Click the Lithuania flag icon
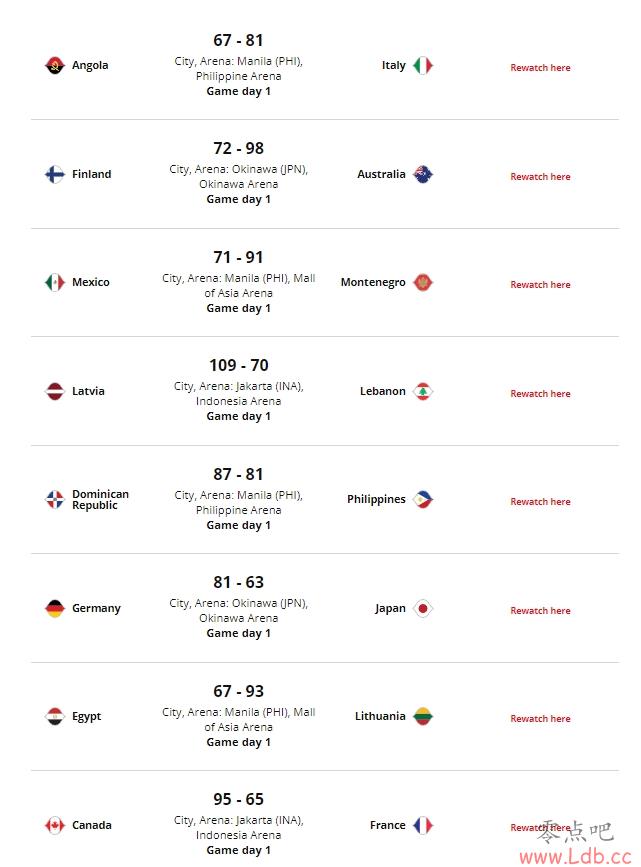This screenshot has width=641, height=867. (x=423, y=717)
